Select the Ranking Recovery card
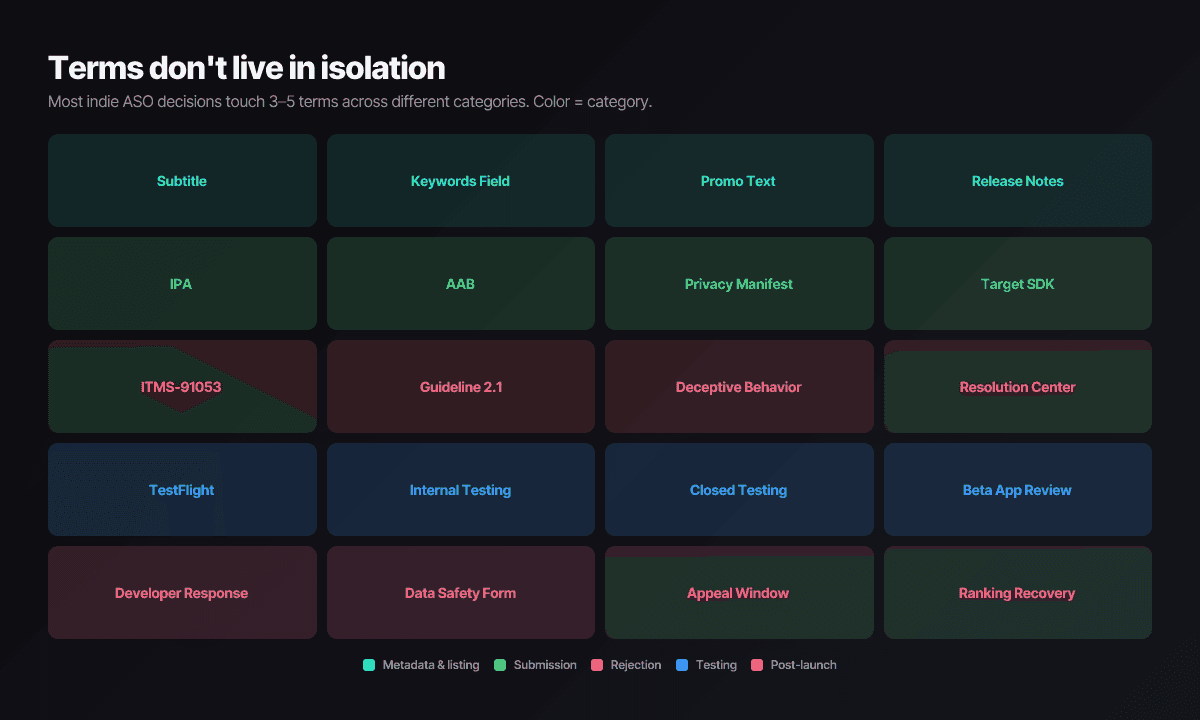Screen dimensions: 1200x720 [1018, 593]
